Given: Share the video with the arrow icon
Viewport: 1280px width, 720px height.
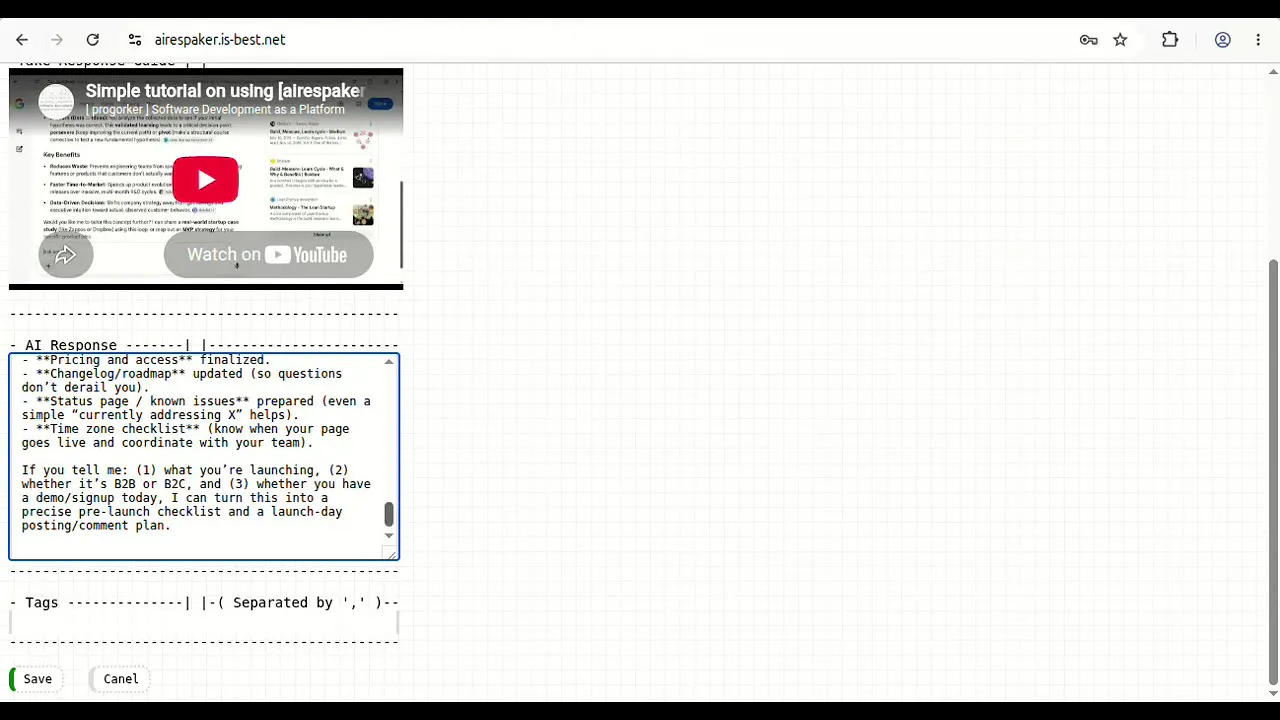Looking at the screenshot, I should tap(66, 255).
